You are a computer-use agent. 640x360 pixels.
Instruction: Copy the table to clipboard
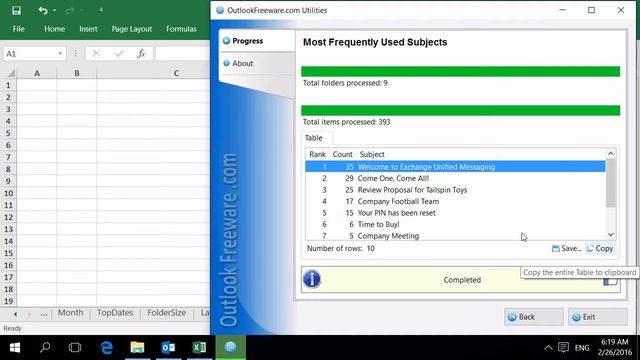600,248
